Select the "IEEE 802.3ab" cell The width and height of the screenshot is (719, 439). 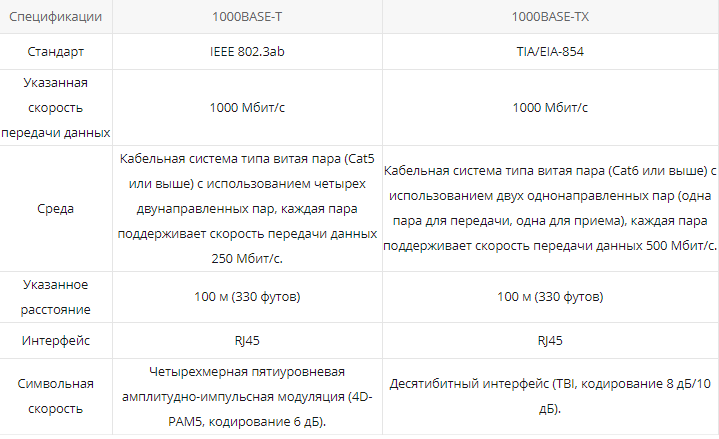247,51
